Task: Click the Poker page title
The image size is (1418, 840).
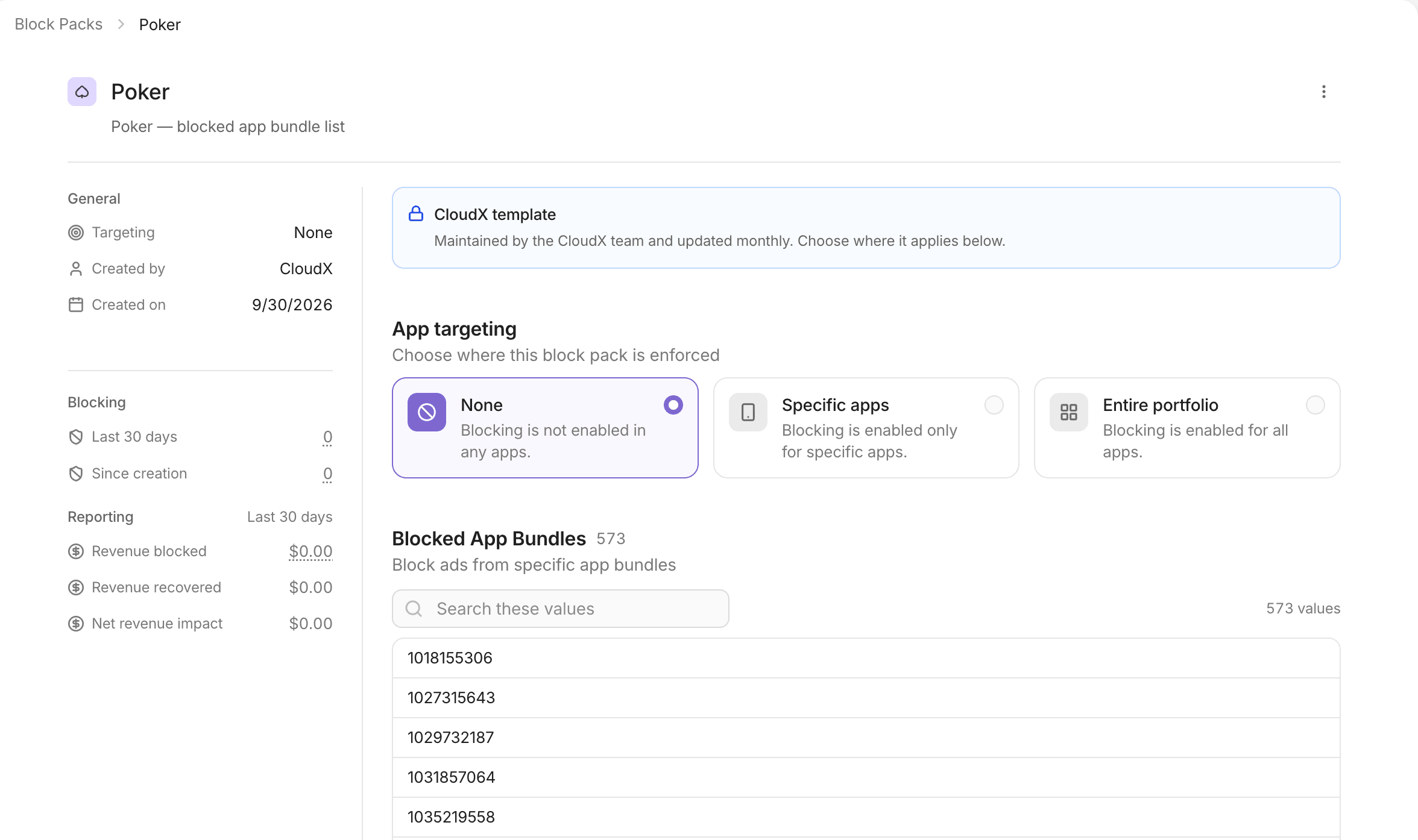Action: click(140, 92)
